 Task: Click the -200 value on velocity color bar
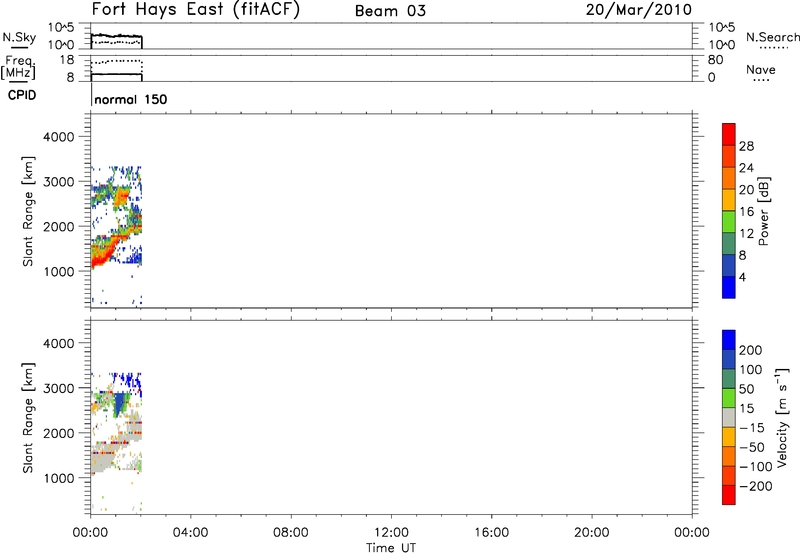tap(756, 486)
